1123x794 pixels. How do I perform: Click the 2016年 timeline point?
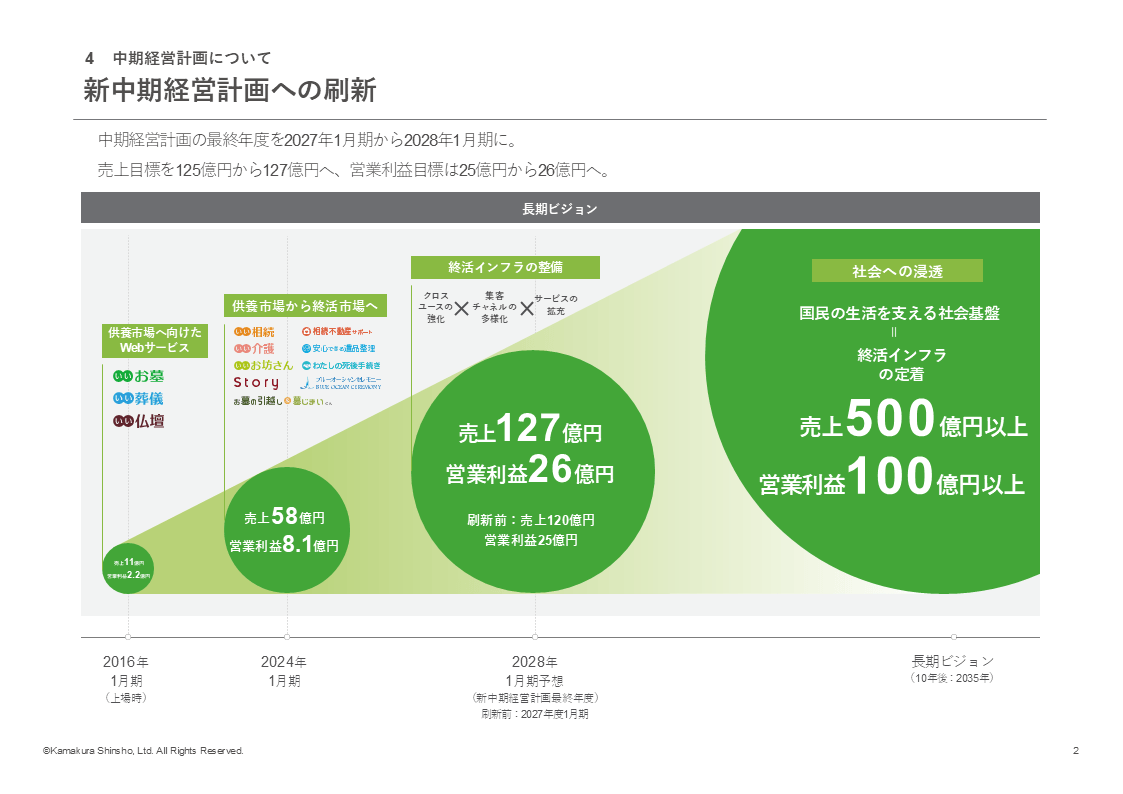coord(128,637)
